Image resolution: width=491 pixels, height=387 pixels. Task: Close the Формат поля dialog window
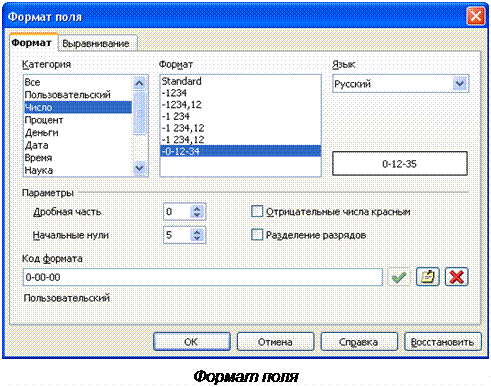(475, 16)
